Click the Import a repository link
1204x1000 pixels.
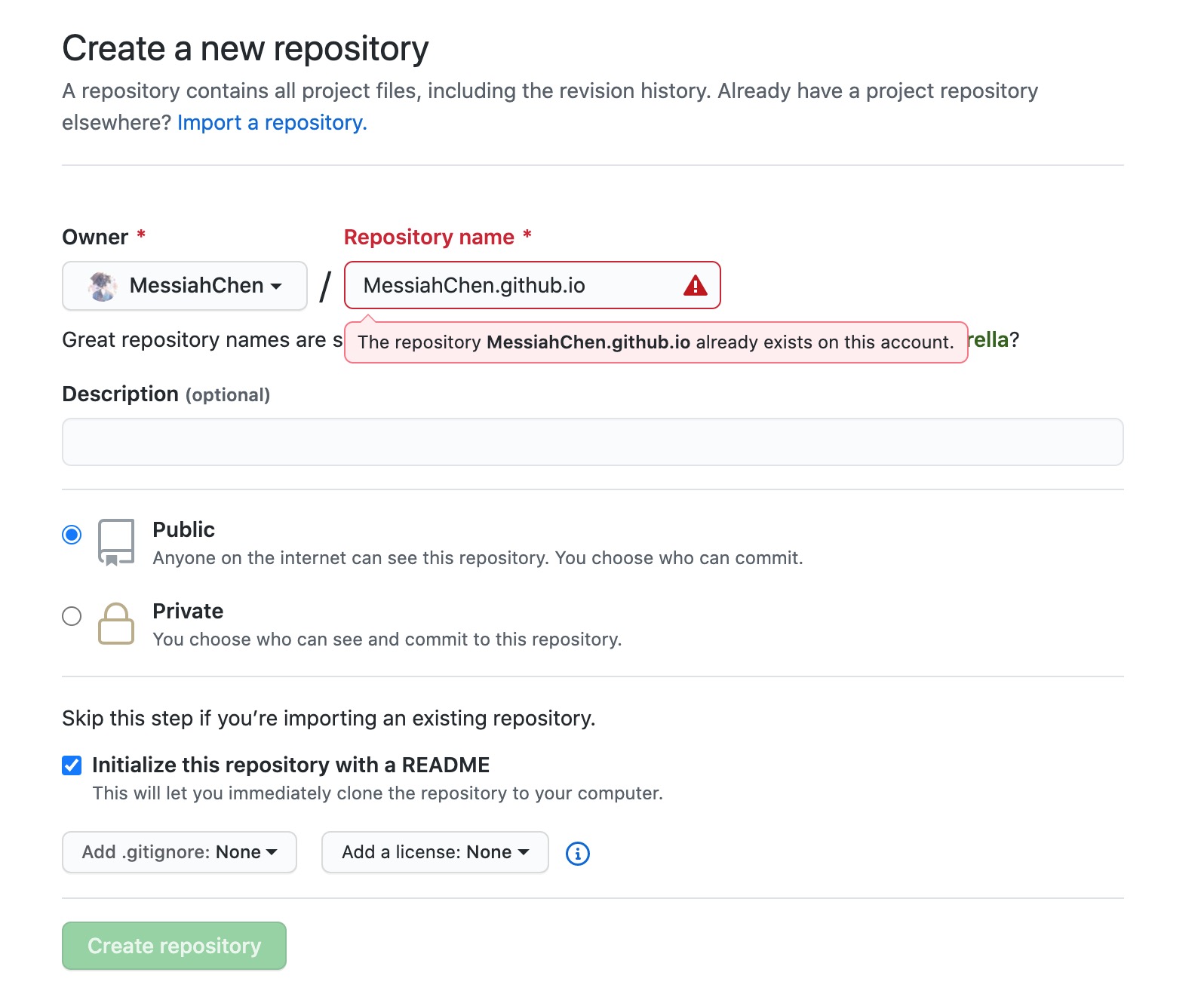pos(272,122)
